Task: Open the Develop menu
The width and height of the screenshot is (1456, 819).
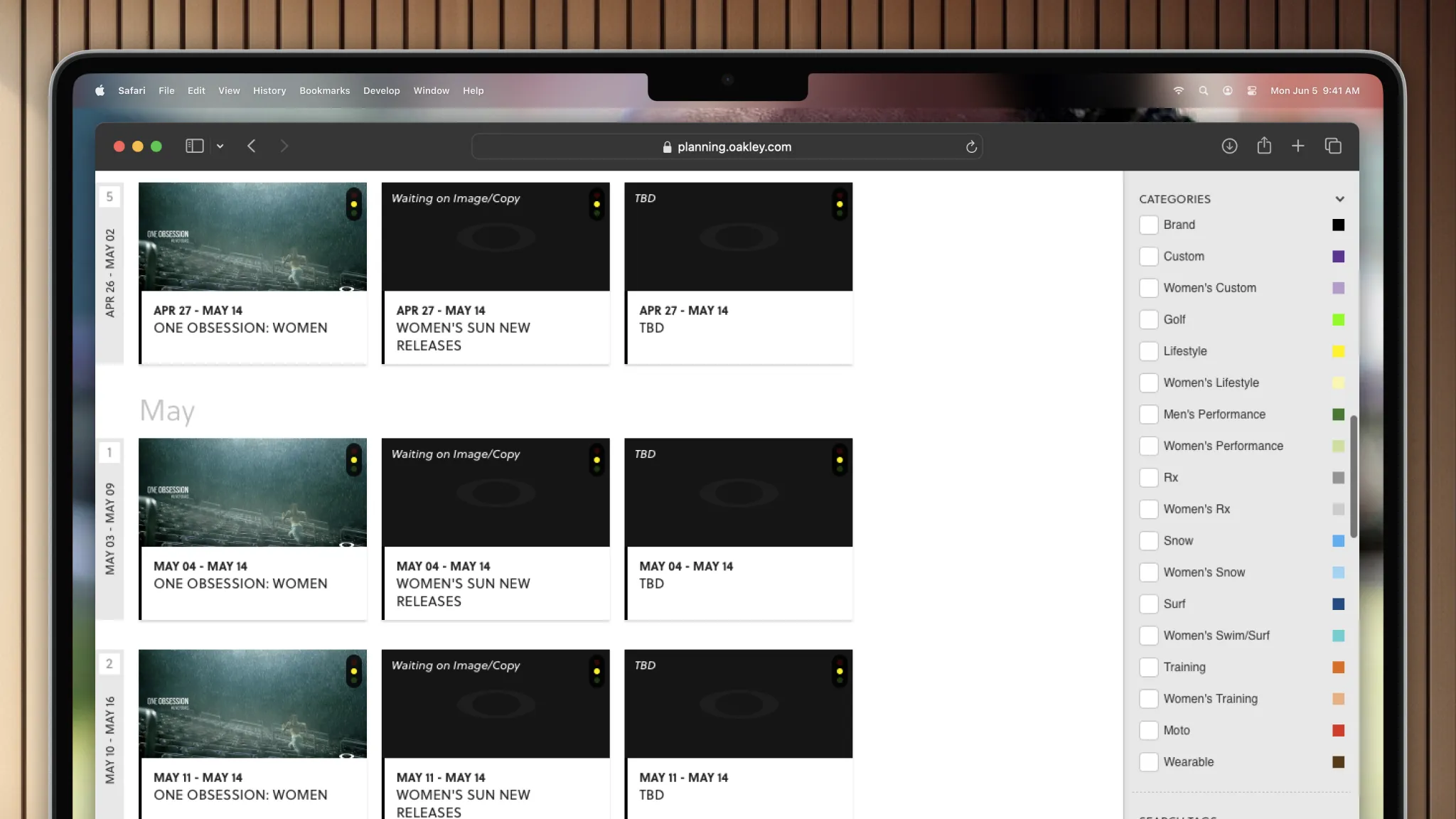Action: point(381,90)
